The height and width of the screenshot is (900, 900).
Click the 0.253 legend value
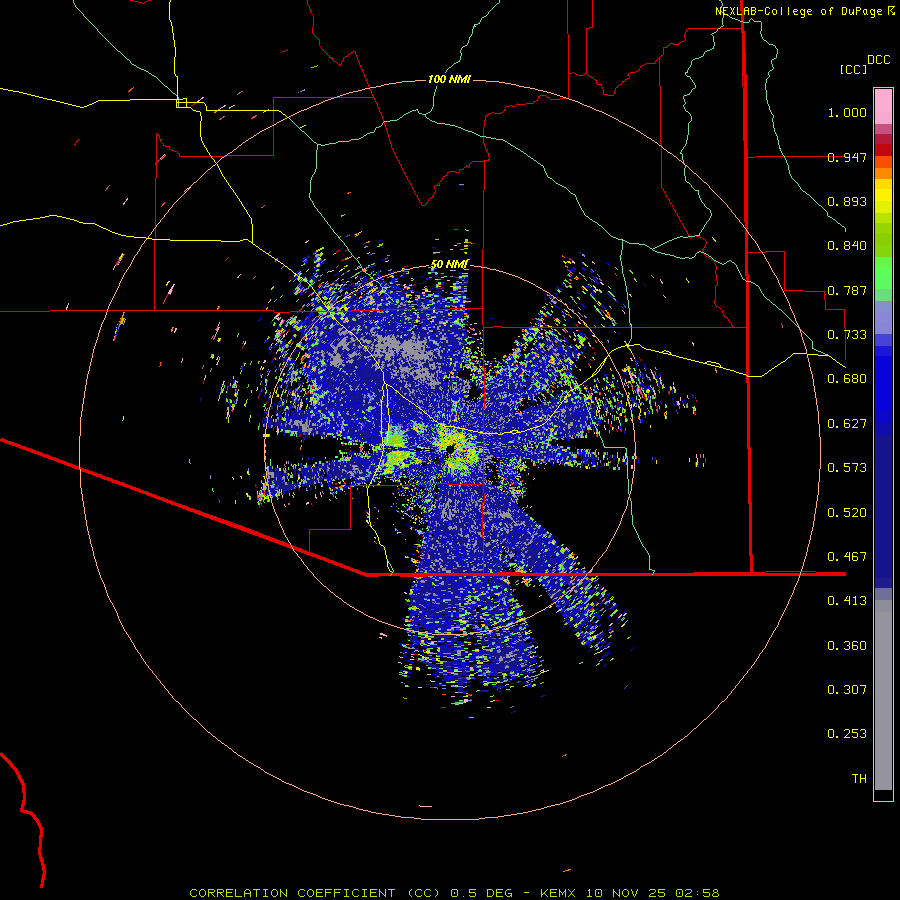[x=847, y=734]
